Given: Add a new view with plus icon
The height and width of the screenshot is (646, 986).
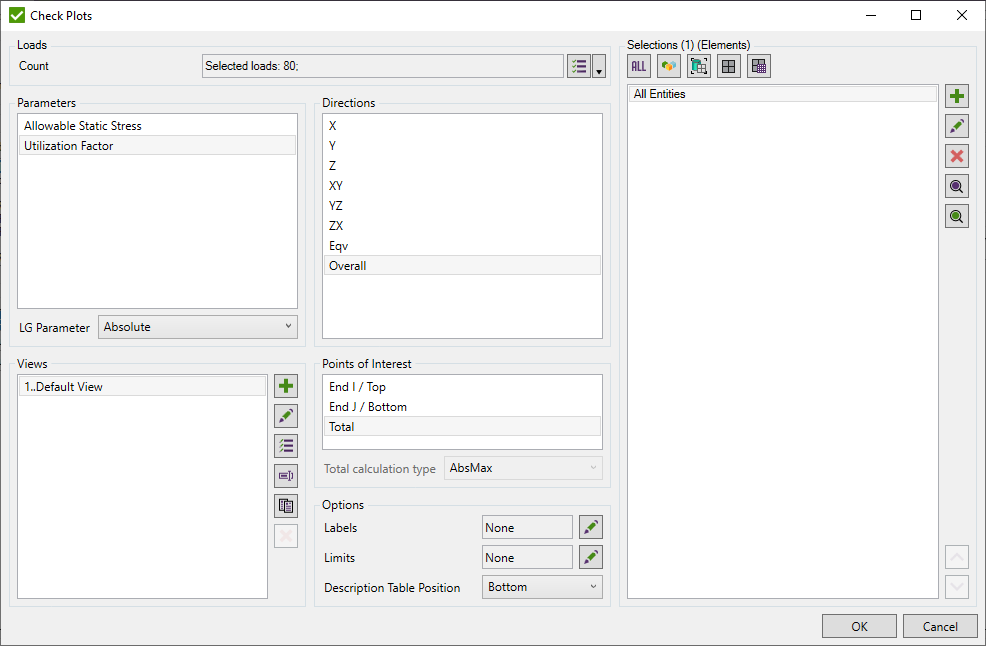Looking at the screenshot, I should tap(286, 386).
